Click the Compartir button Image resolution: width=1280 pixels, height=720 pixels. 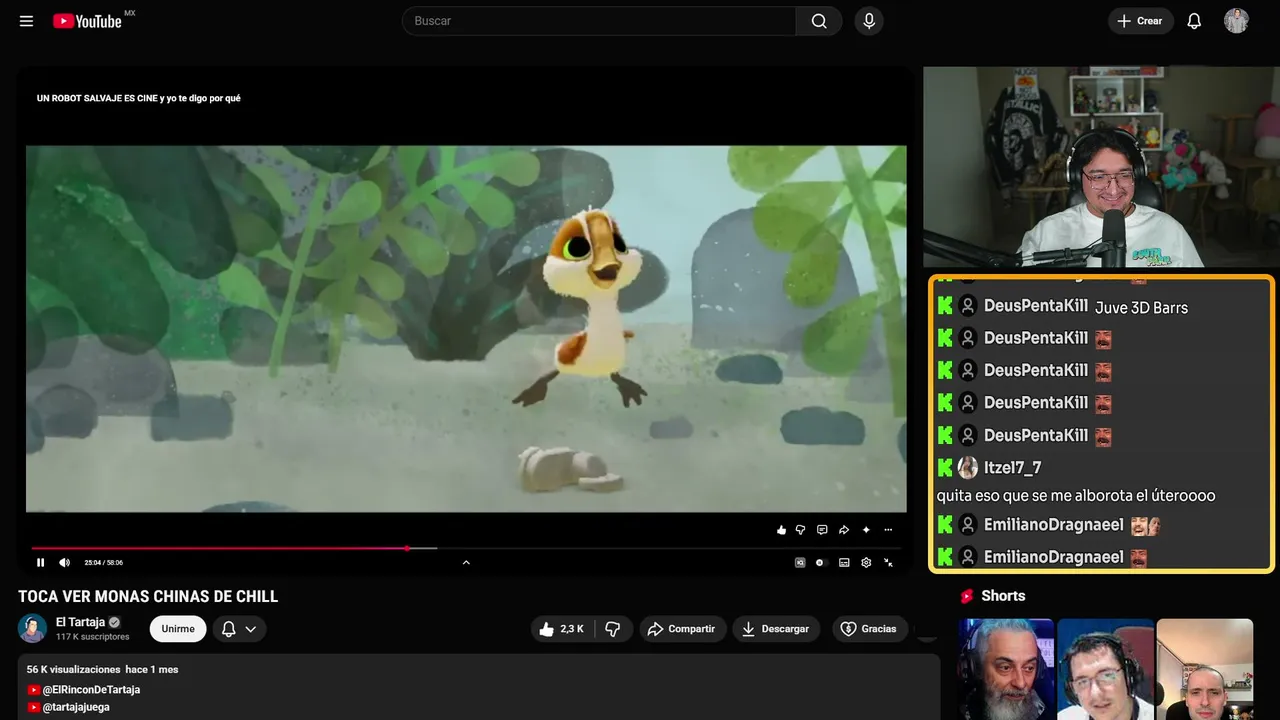click(x=683, y=629)
